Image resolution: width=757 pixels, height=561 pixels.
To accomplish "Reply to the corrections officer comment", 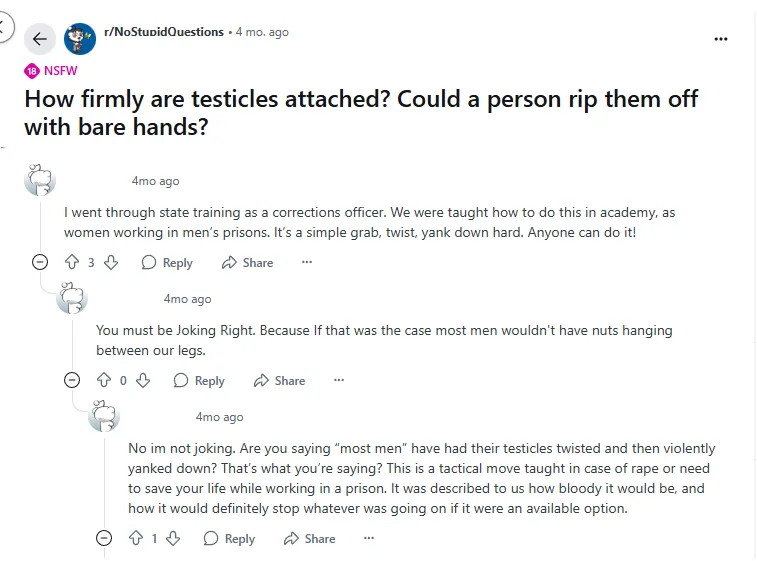I will pos(167,263).
